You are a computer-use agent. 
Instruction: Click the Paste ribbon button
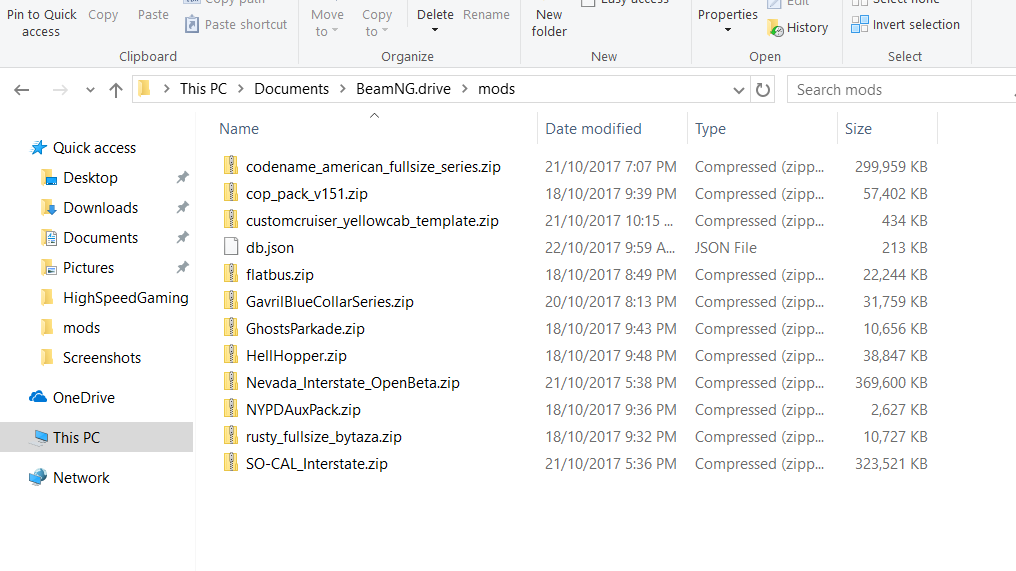(x=153, y=14)
